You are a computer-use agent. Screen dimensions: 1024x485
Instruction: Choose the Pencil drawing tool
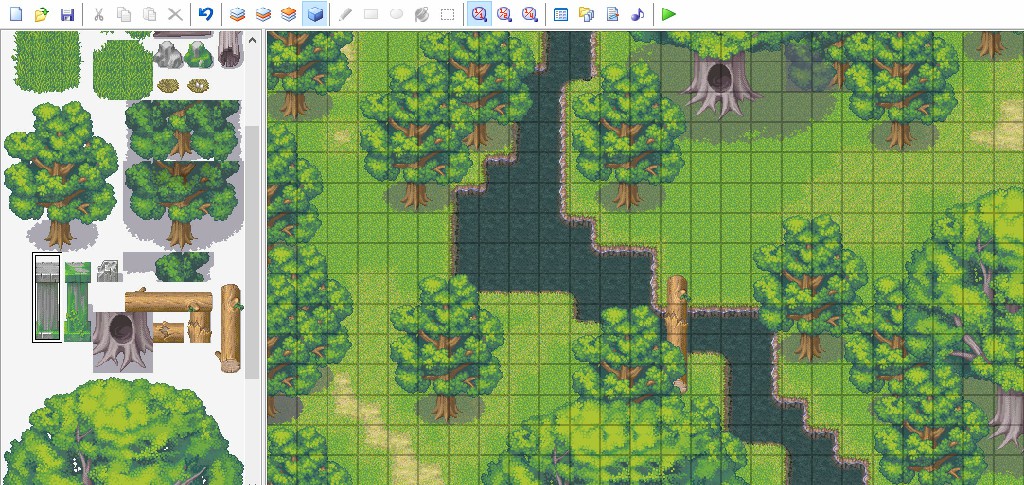[345, 14]
